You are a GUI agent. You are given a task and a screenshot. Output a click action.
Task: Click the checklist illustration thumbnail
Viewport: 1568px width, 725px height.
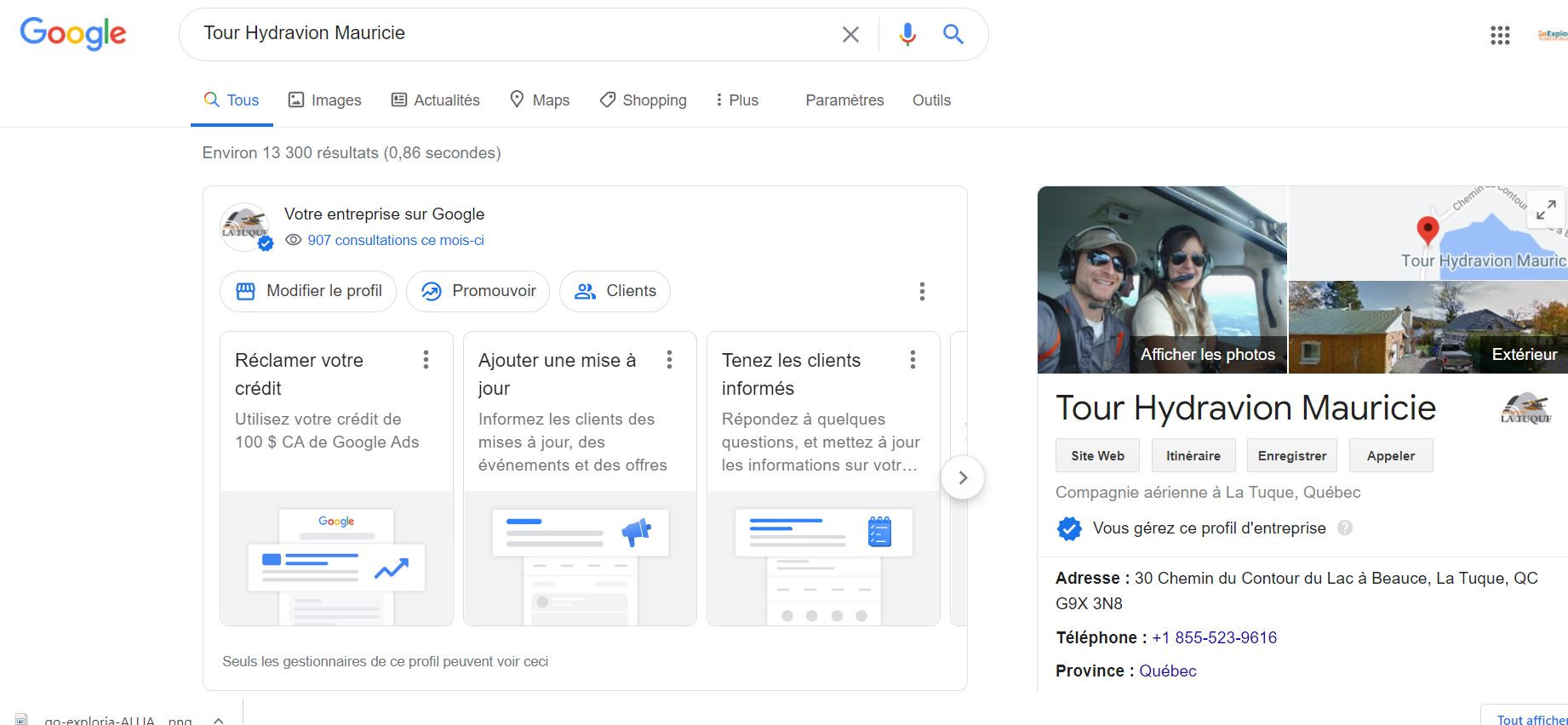click(823, 559)
